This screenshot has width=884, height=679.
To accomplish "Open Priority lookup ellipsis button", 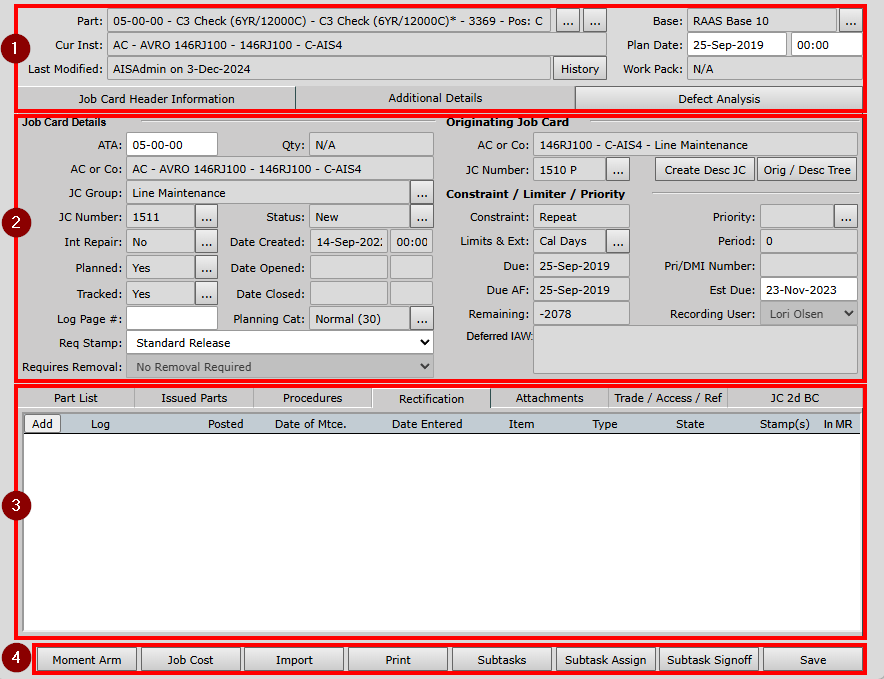I will coord(846,217).
